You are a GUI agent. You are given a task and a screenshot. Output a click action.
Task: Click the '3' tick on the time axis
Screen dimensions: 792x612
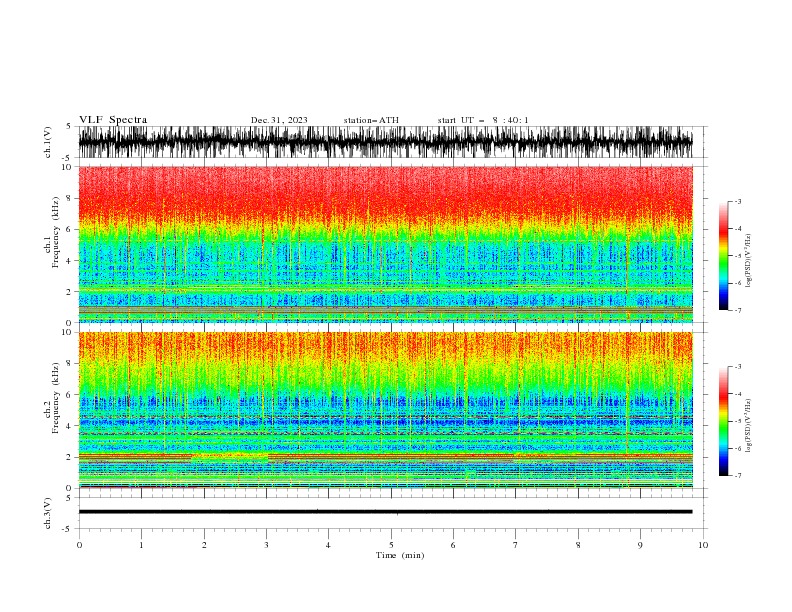(266, 545)
